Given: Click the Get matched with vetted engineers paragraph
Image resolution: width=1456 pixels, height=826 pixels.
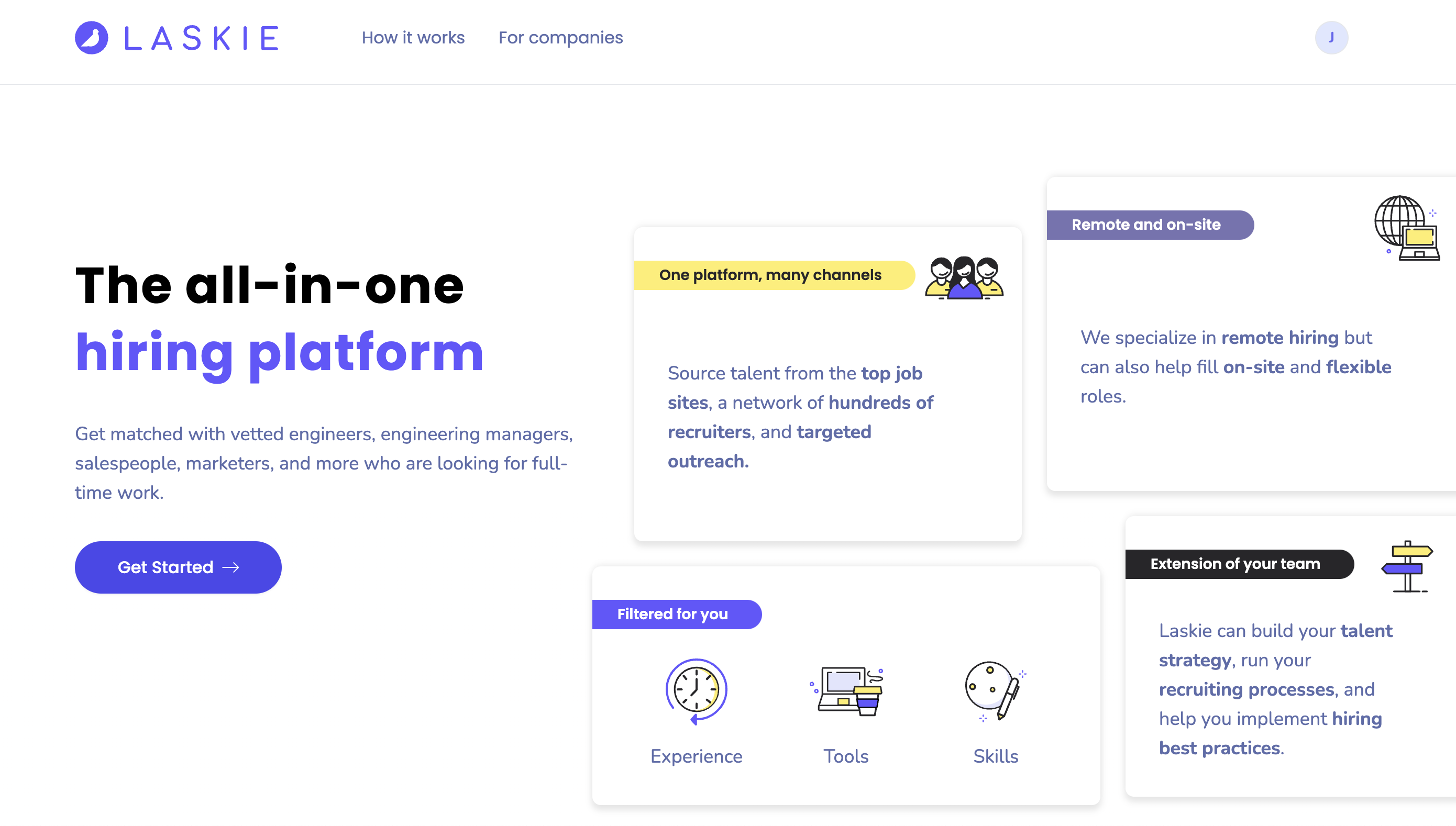Looking at the screenshot, I should pos(324,463).
